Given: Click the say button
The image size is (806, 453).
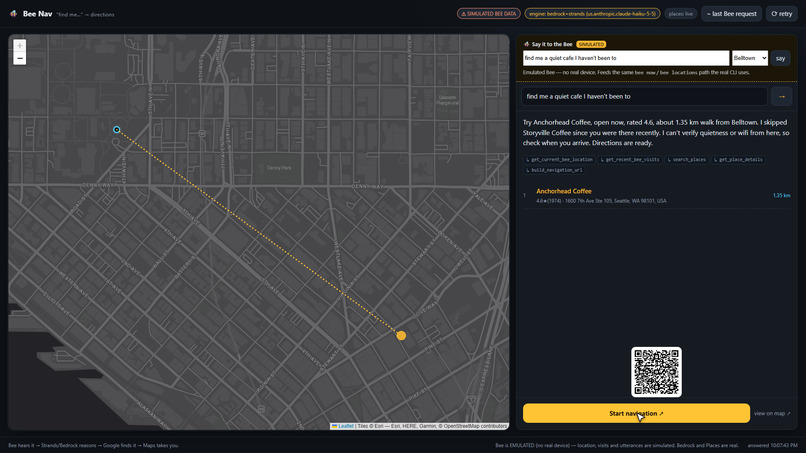Looking at the screenshot, I should pyautogui.click(x=780, y=58).
